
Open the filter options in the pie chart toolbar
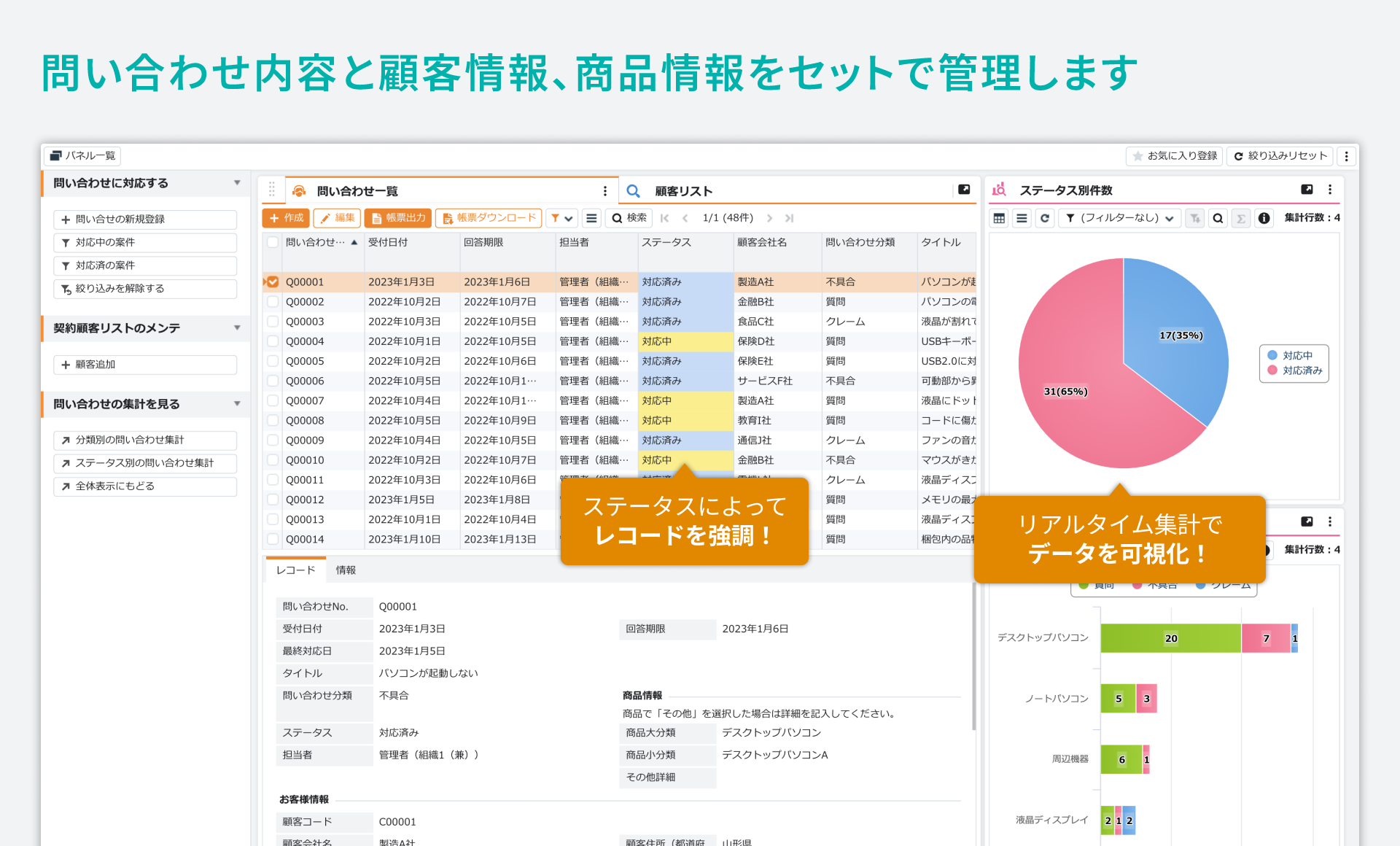pos(1070,219)
